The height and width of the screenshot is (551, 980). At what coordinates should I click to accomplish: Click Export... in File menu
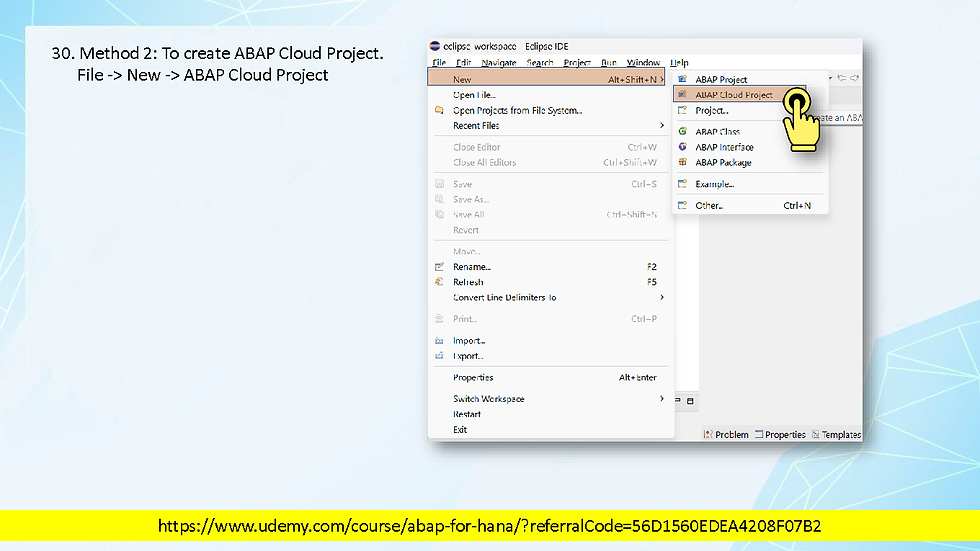[x=468, y=356]
